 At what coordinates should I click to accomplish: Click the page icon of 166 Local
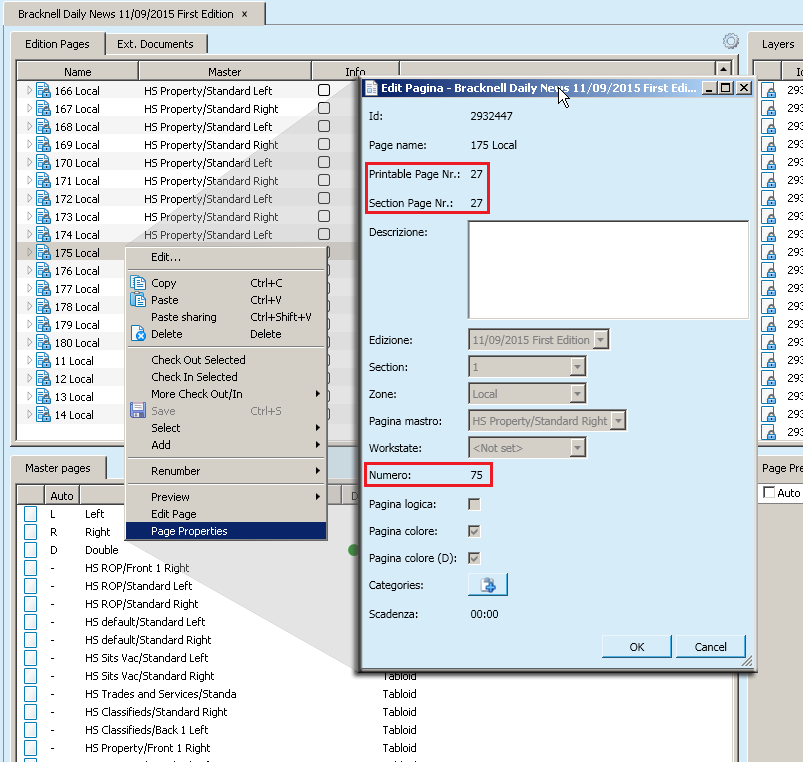(x=44, y=91)
